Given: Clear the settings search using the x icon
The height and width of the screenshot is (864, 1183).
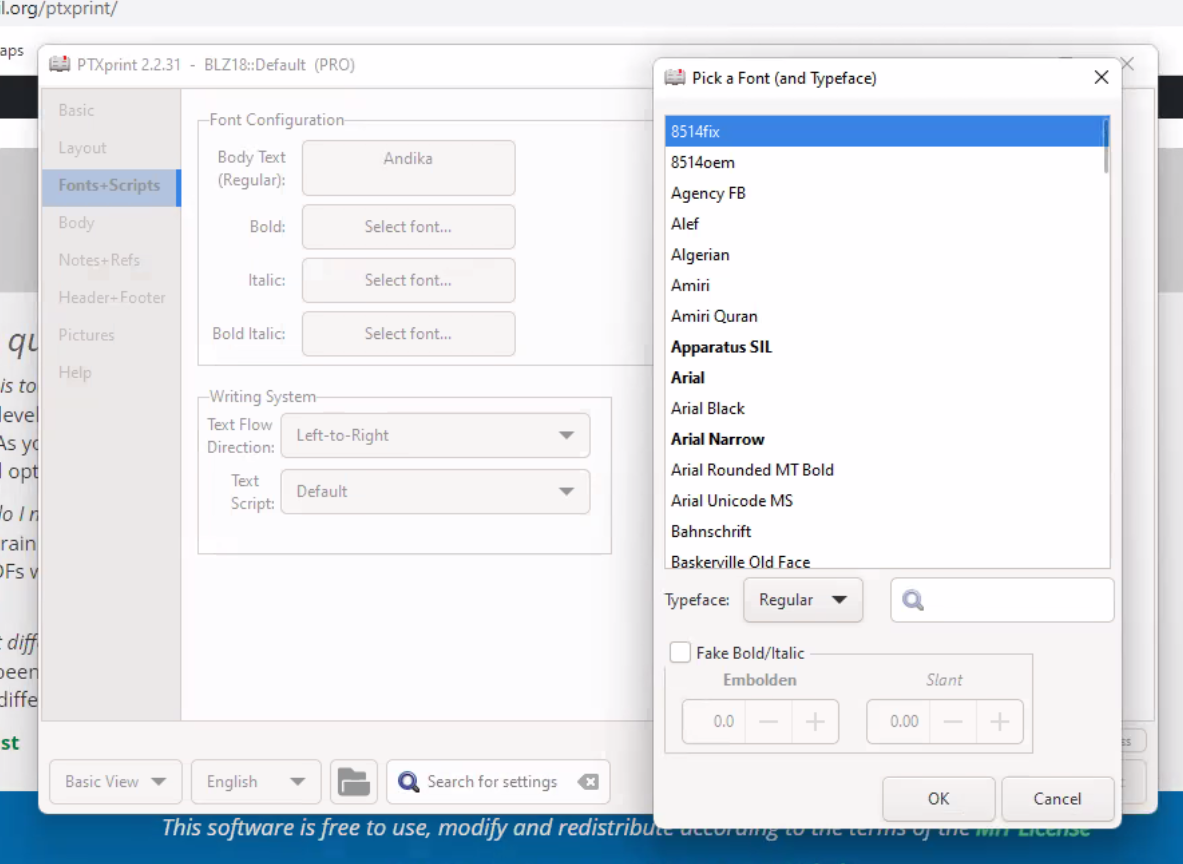Looking at the screenshot, I should click(589, 781).
